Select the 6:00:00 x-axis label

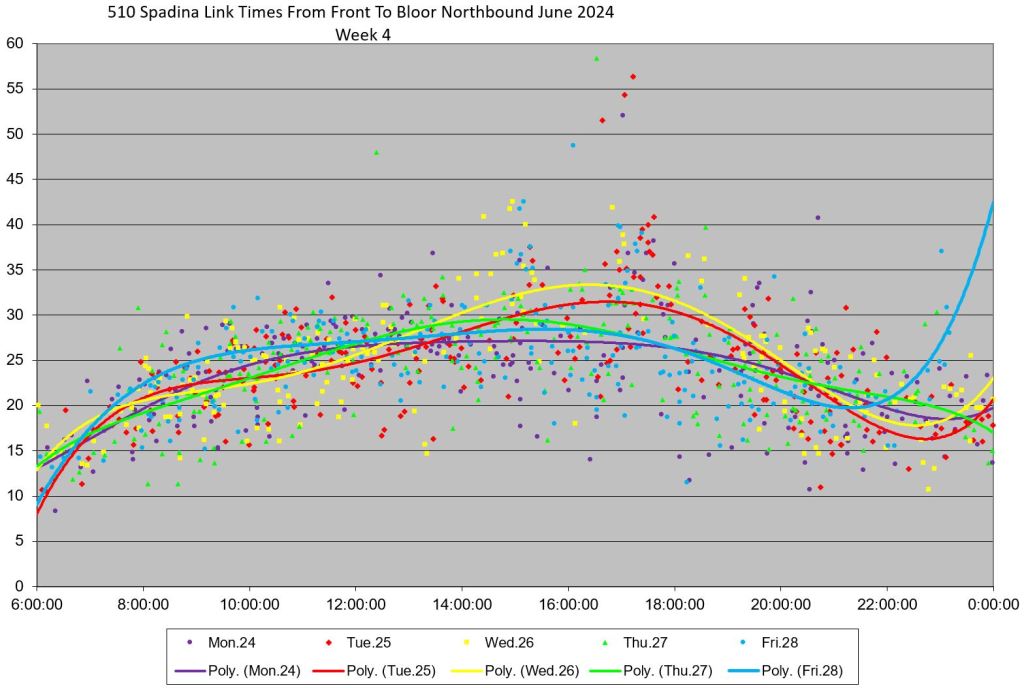click(37, 604)
